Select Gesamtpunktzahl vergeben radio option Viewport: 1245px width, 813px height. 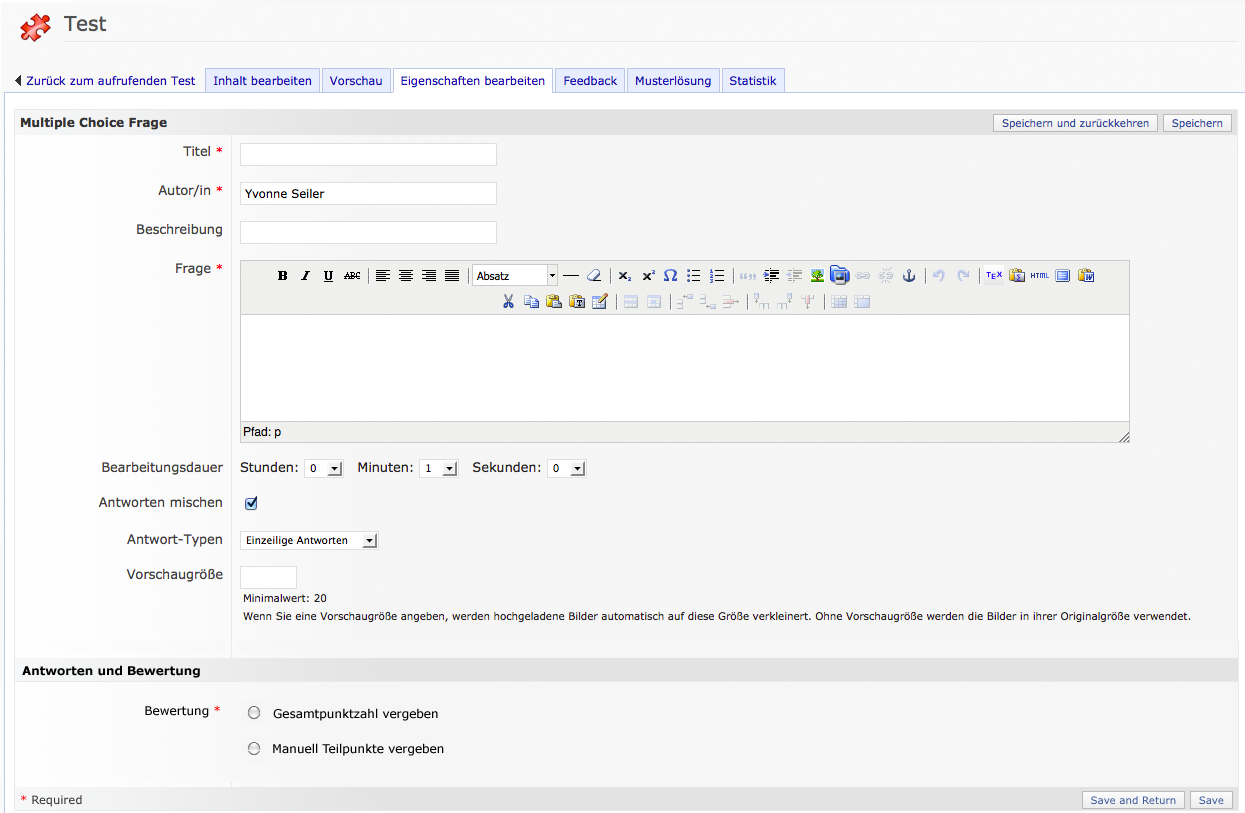(x=254, y=713)
